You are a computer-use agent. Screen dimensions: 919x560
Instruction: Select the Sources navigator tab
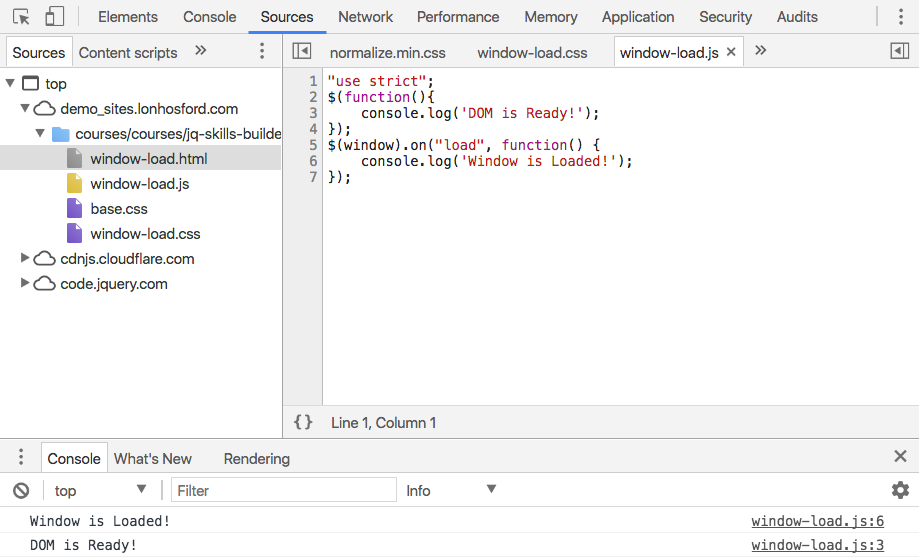(39, 53)
